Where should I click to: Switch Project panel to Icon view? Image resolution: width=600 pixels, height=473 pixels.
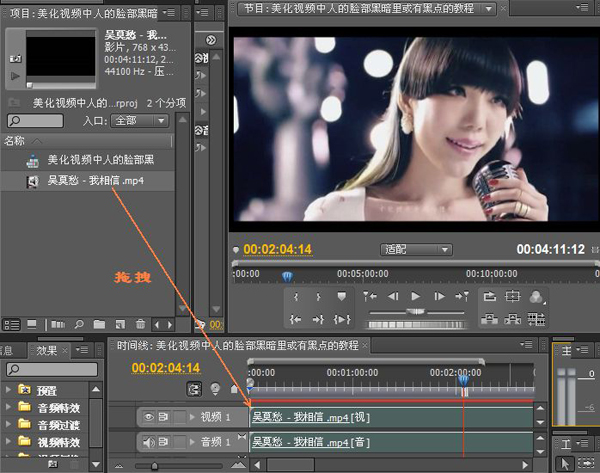click(x=32, y=325)
